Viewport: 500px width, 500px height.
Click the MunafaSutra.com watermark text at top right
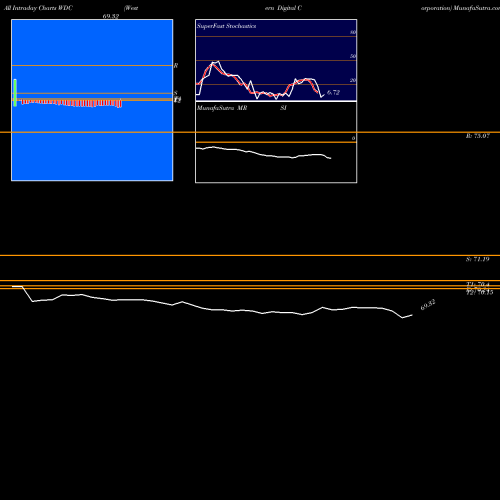pyautogui.click(x=477, y=8)
